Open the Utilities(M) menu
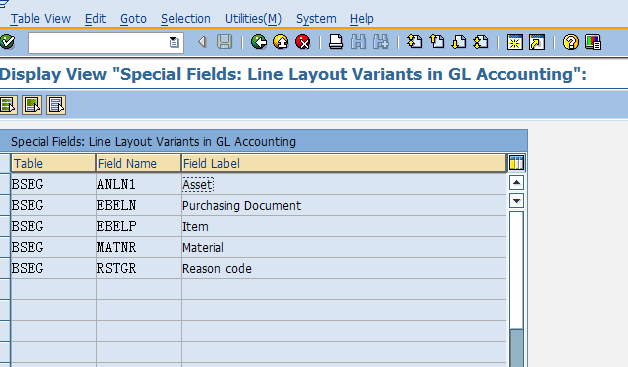The height and width of the screenshot is (367, 628). coord(253,19)
